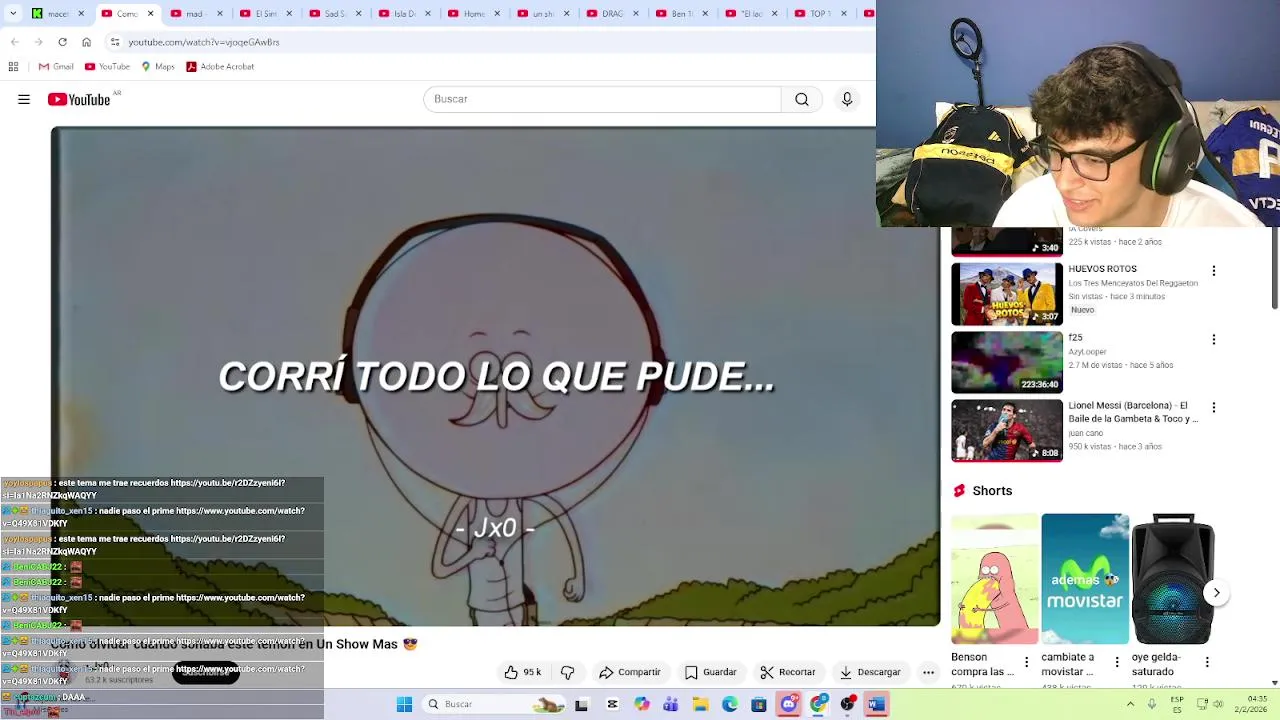Click the Lionel Messi (Barcelona) video title

(1133, 412)
